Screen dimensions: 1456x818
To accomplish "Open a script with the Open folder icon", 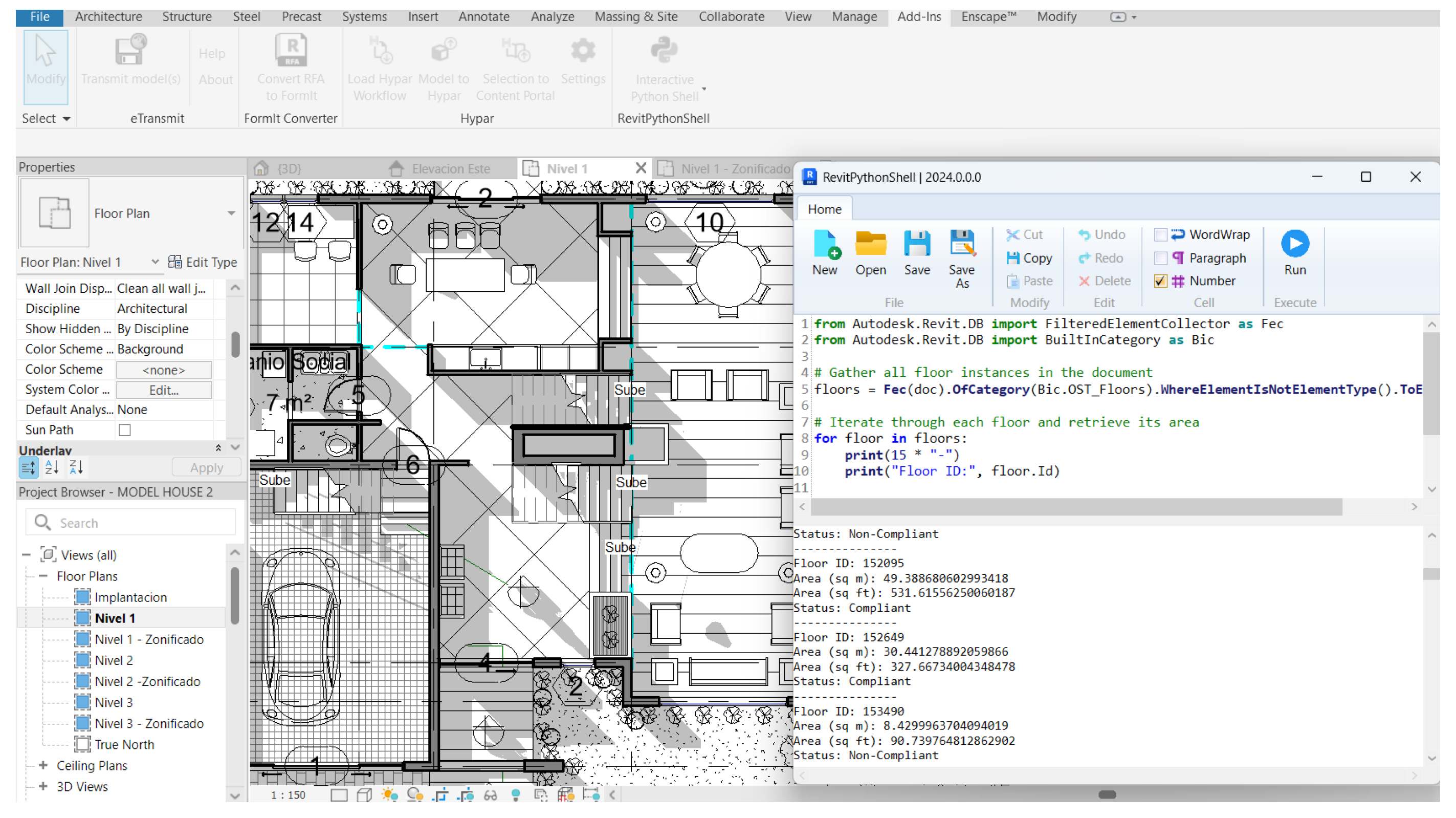I will coord(870,245).
